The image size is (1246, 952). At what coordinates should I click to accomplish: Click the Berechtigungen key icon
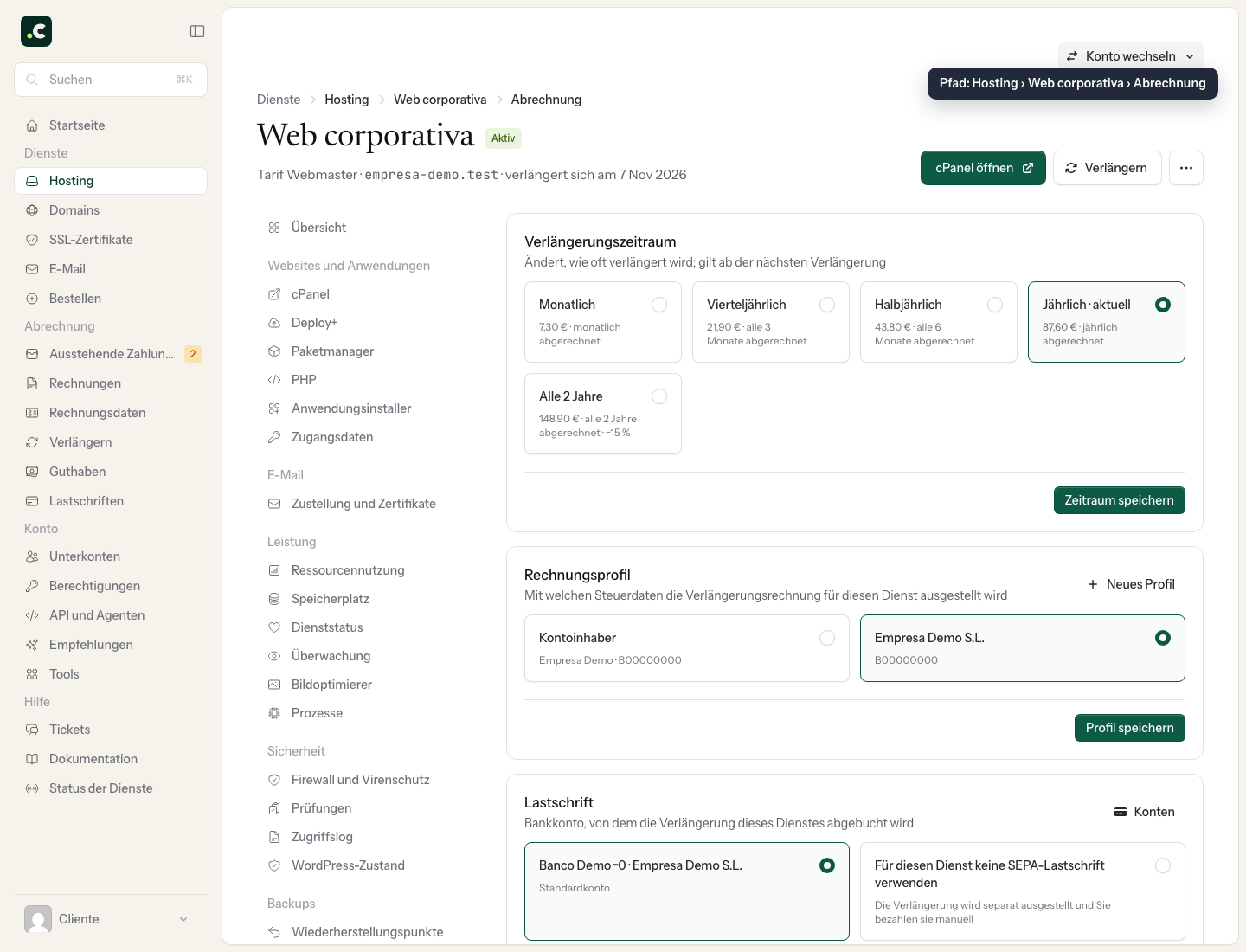coord(32,586)
